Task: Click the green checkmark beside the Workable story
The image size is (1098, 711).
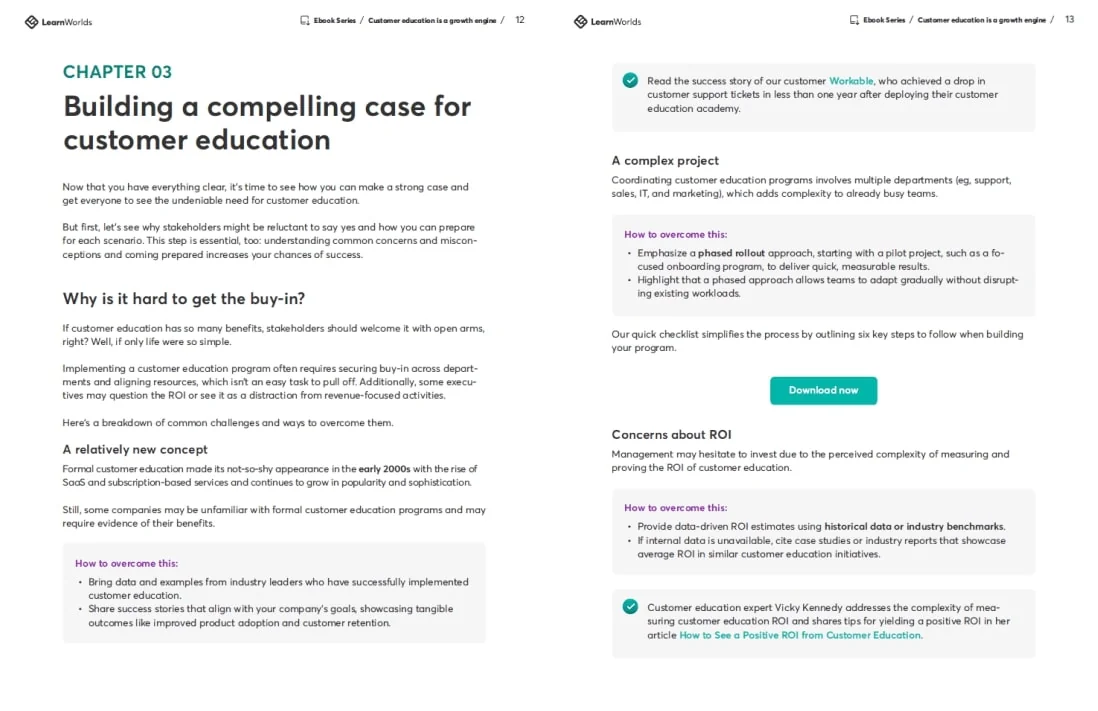Action: pyautogui.click(x=630, y=80)
